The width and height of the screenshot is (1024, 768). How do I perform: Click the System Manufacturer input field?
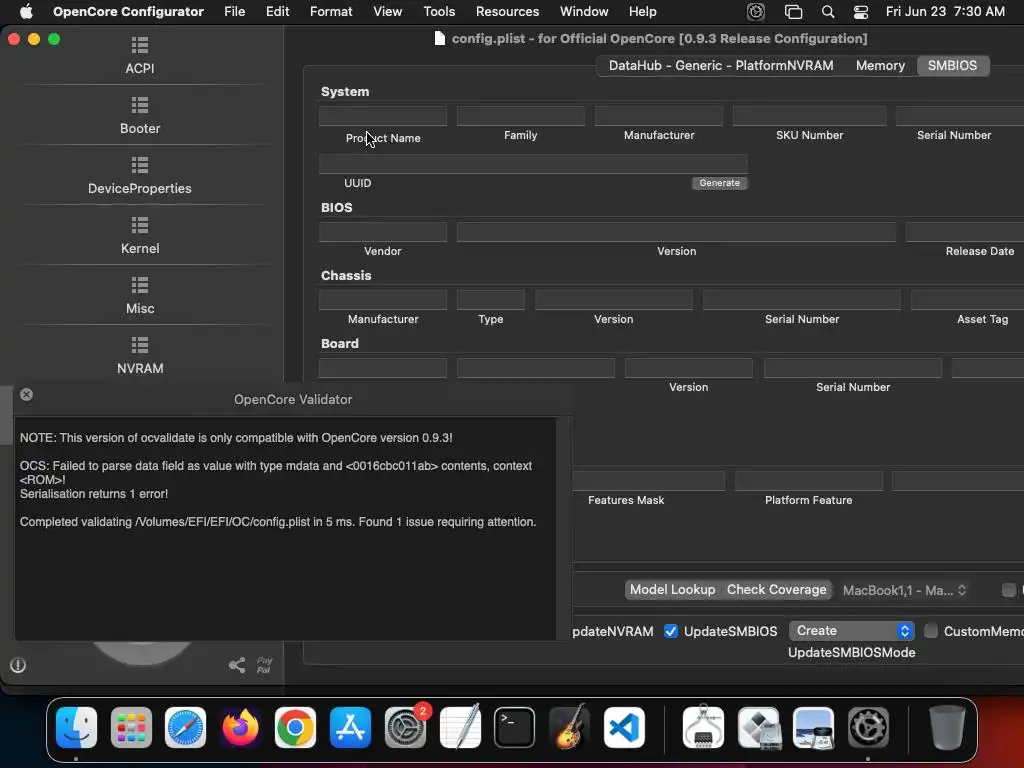pos(659,116)
